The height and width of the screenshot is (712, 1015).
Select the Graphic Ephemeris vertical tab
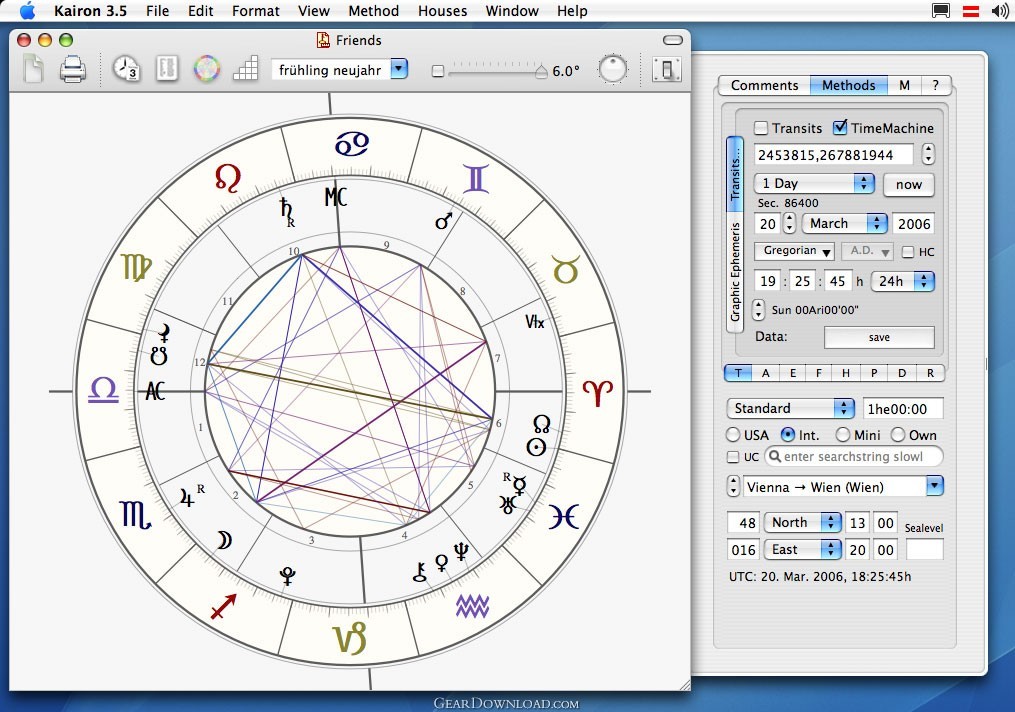(735, 271)
